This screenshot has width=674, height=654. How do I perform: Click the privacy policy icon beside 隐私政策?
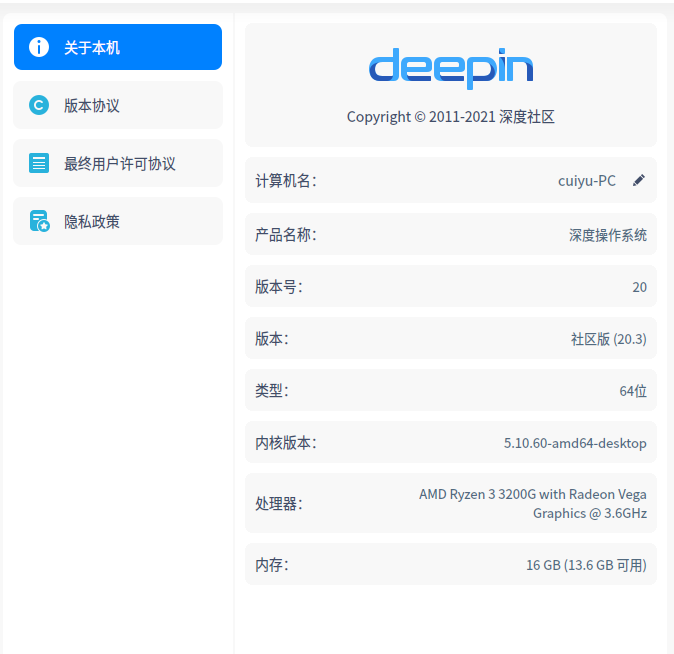pos(40,221)
